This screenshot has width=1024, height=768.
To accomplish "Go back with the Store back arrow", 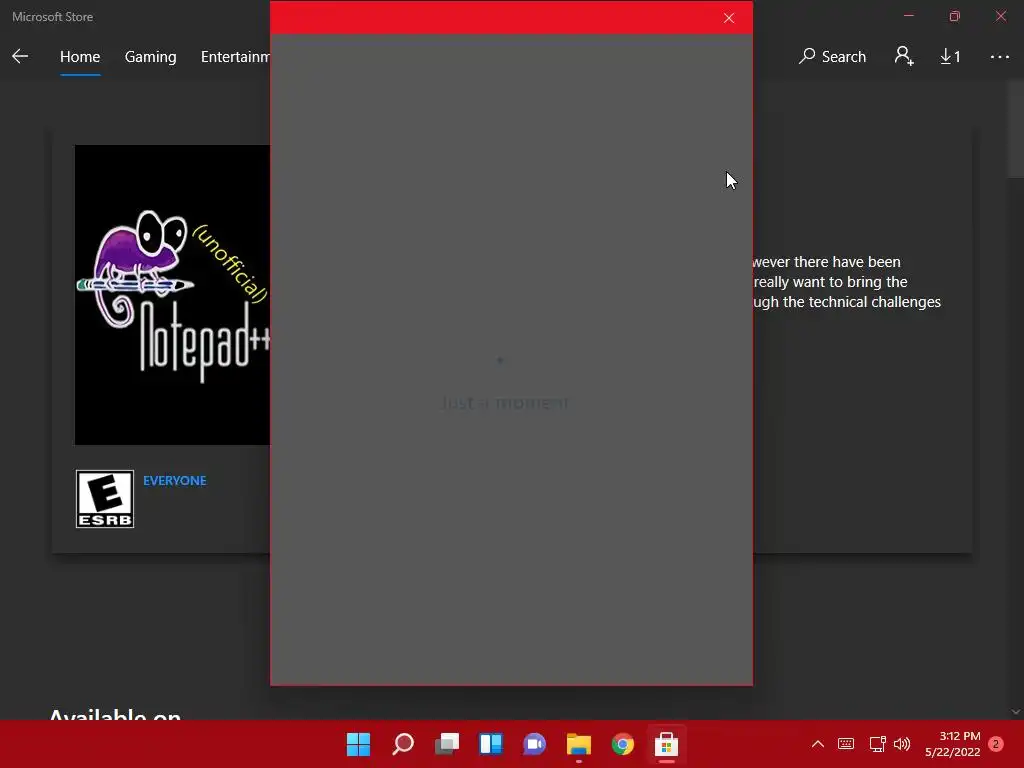I will coord(20,56).
